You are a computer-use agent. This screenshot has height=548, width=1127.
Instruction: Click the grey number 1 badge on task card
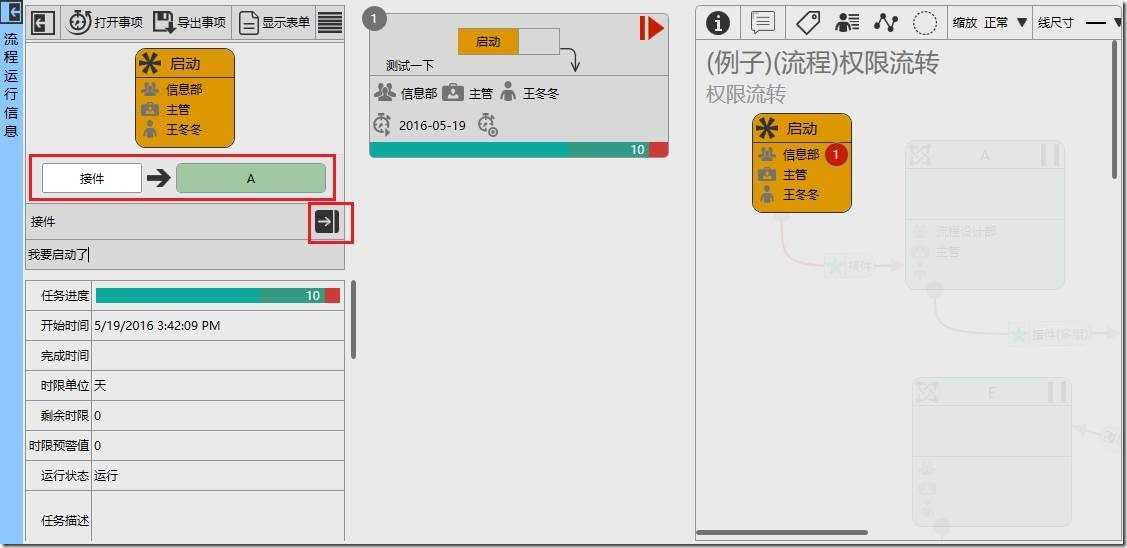click(x=374, y=19)
